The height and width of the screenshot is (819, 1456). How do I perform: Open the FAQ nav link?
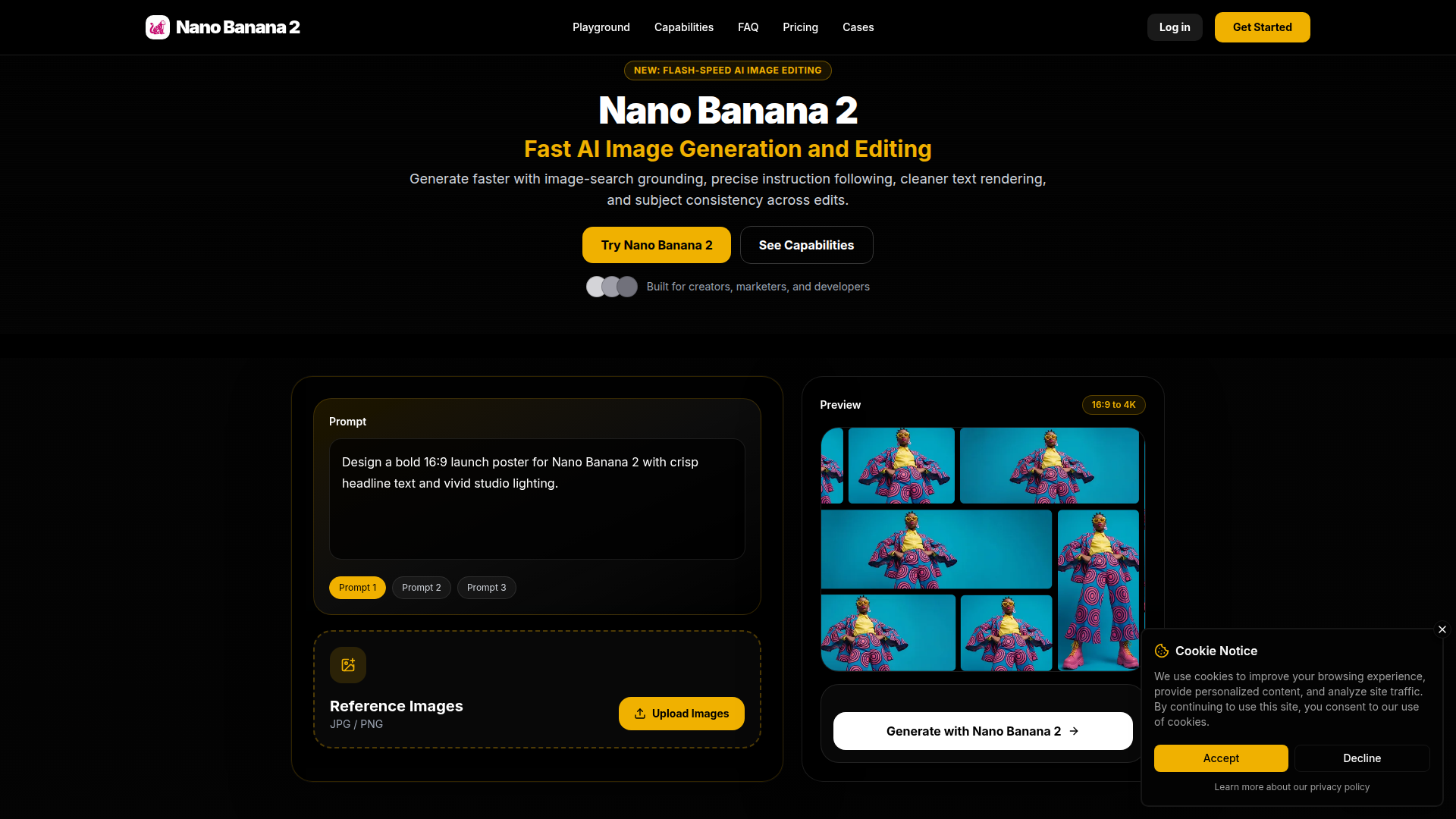click(748, 27)
